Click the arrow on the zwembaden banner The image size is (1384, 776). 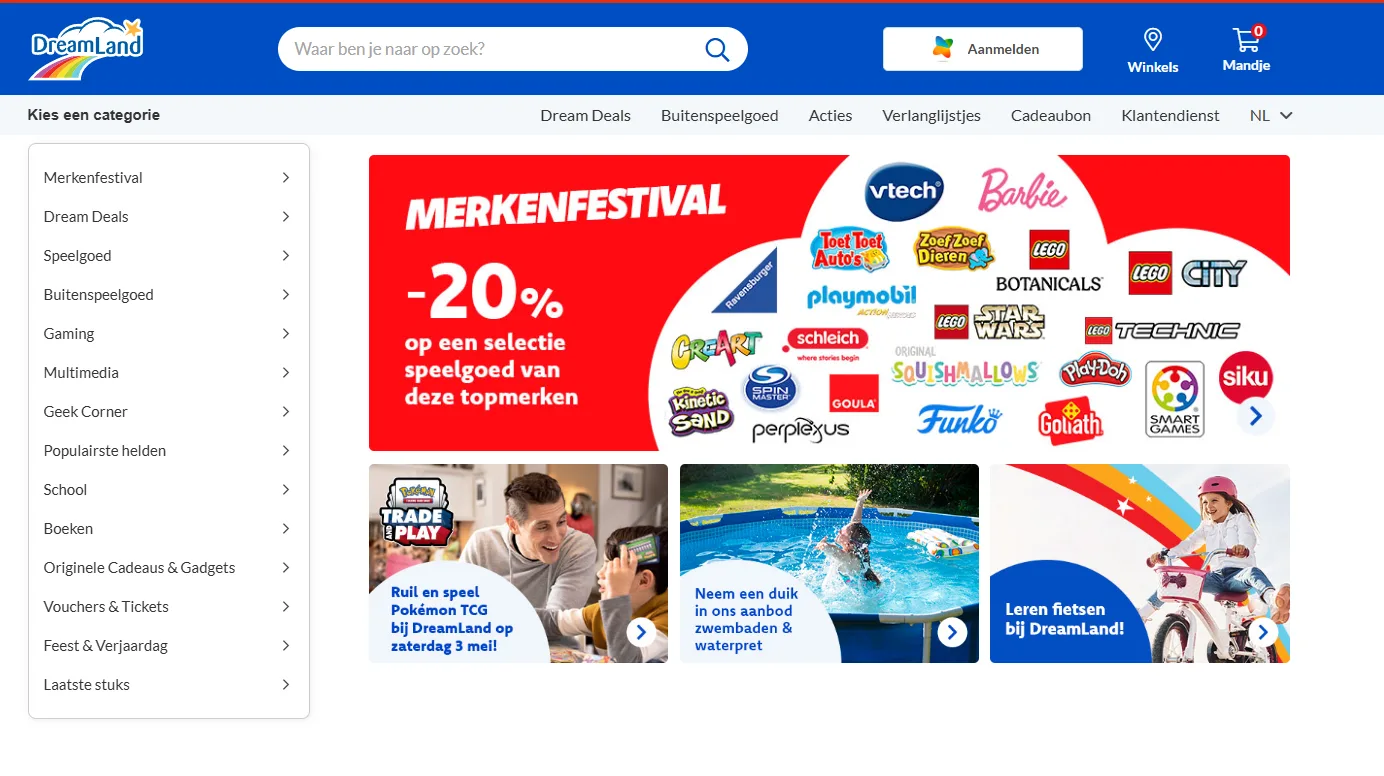[x=952, y=632]
